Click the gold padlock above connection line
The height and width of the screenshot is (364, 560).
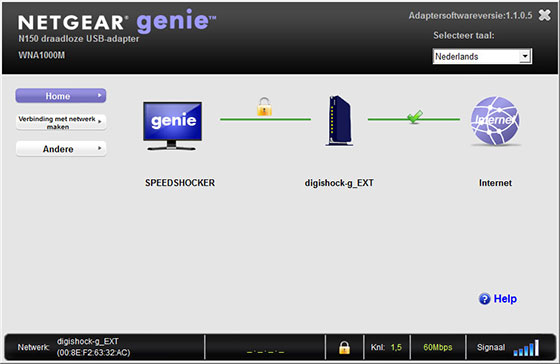click(x=264, y=106)
